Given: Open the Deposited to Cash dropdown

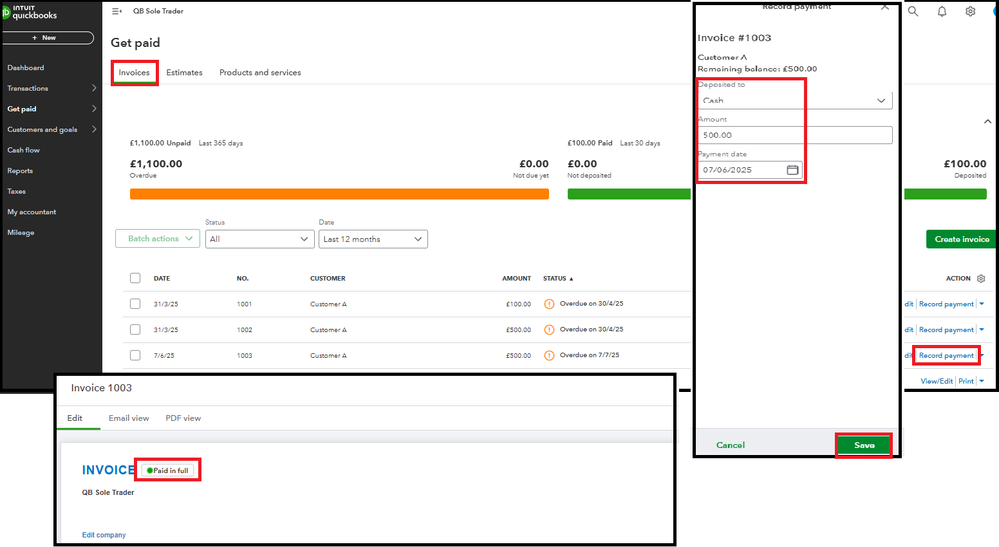Looking at the screenshot, I should coord(794,100).
